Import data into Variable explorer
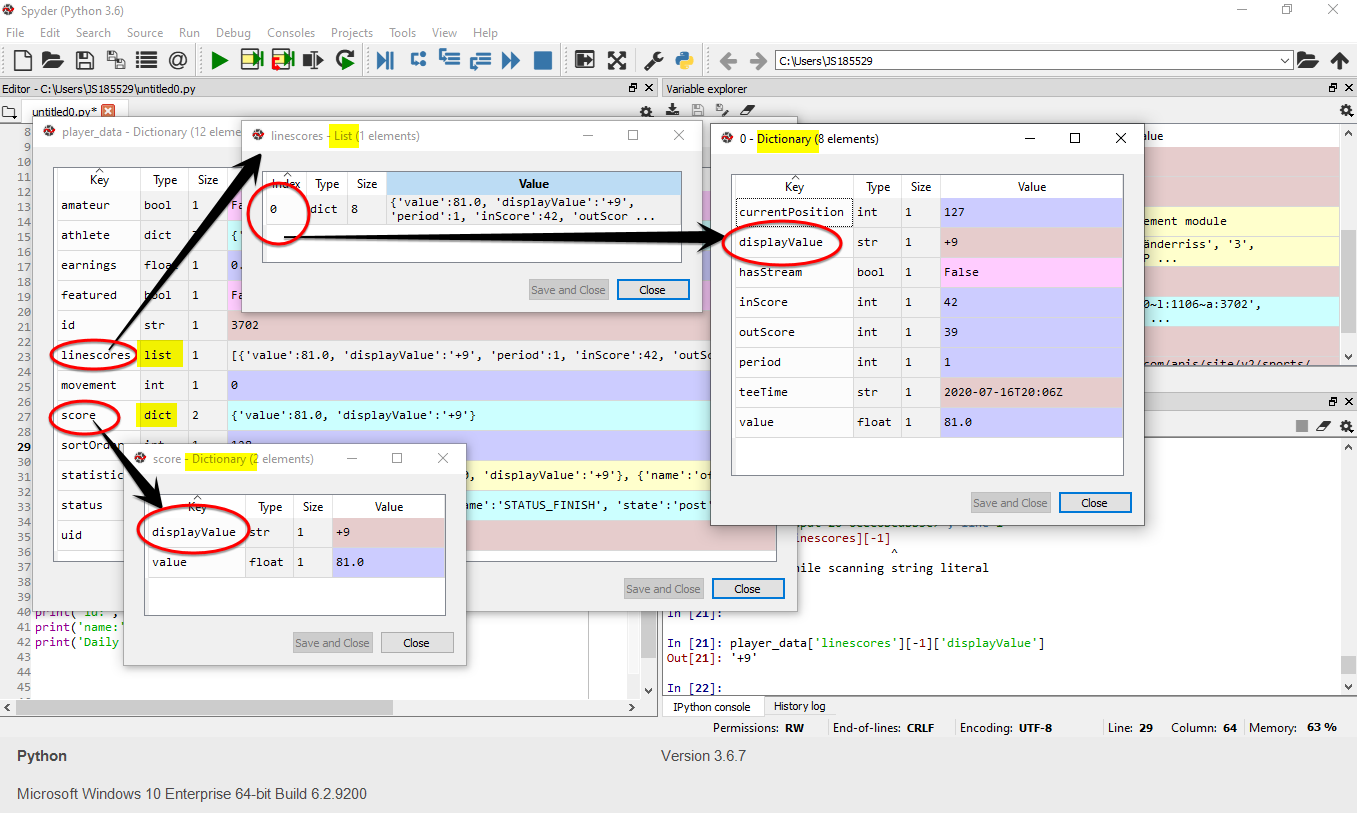Viewport: 1357px width, 813px height. 674,111
